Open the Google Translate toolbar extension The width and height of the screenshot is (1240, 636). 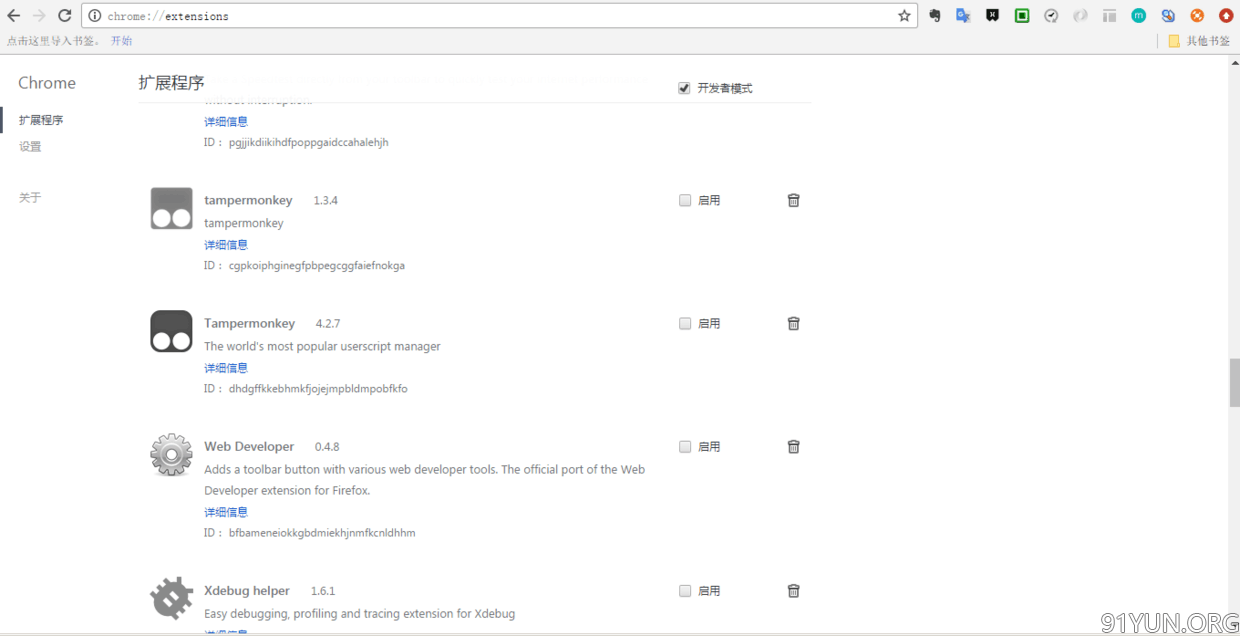tap(963, 16)
